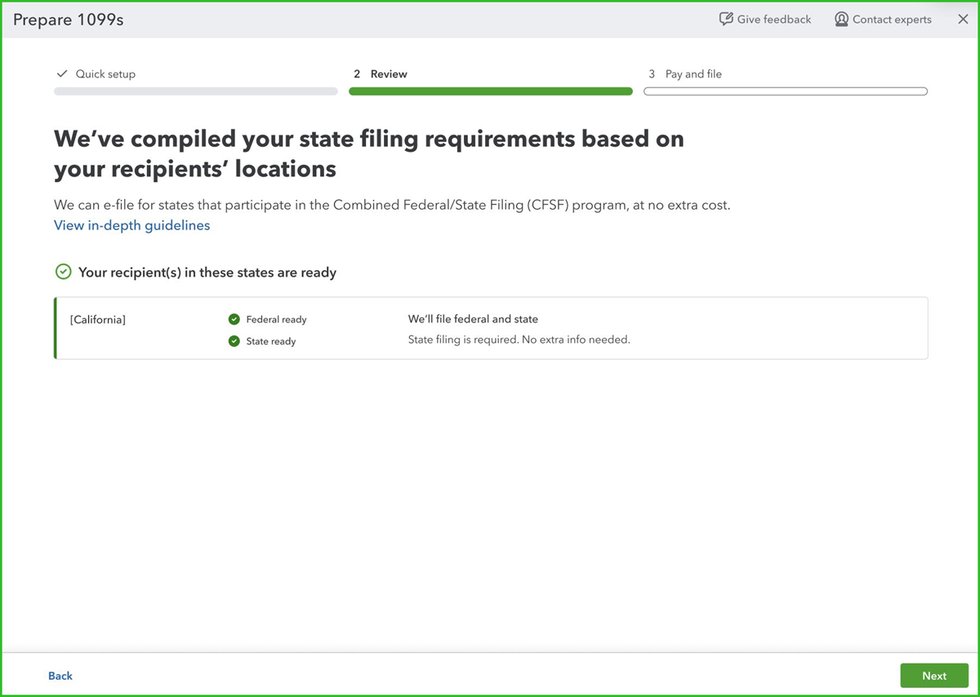Click the Give feedback speech bubble icon
The image size is (980, 697).
click(726, 19)
